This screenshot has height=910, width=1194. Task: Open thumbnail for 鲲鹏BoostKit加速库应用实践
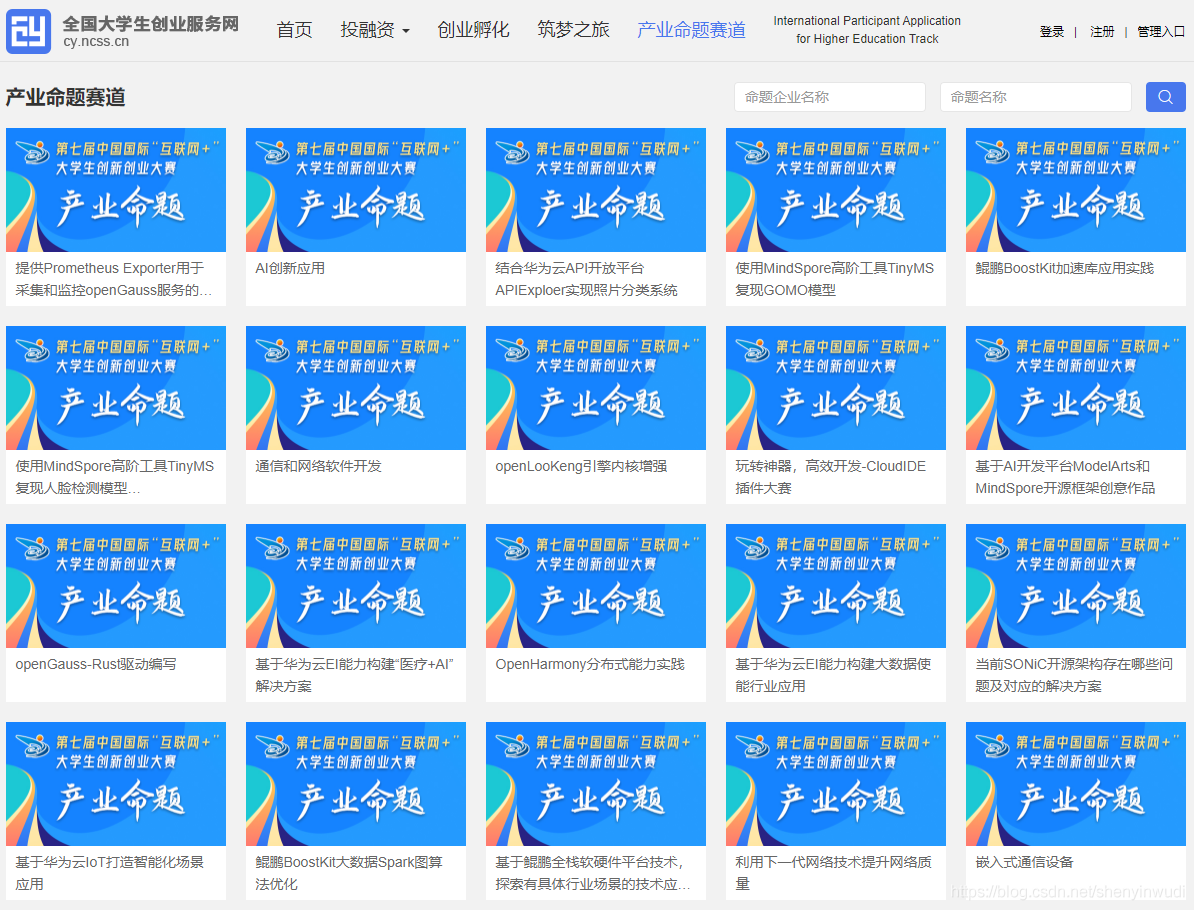click(x=1075, y=190)
